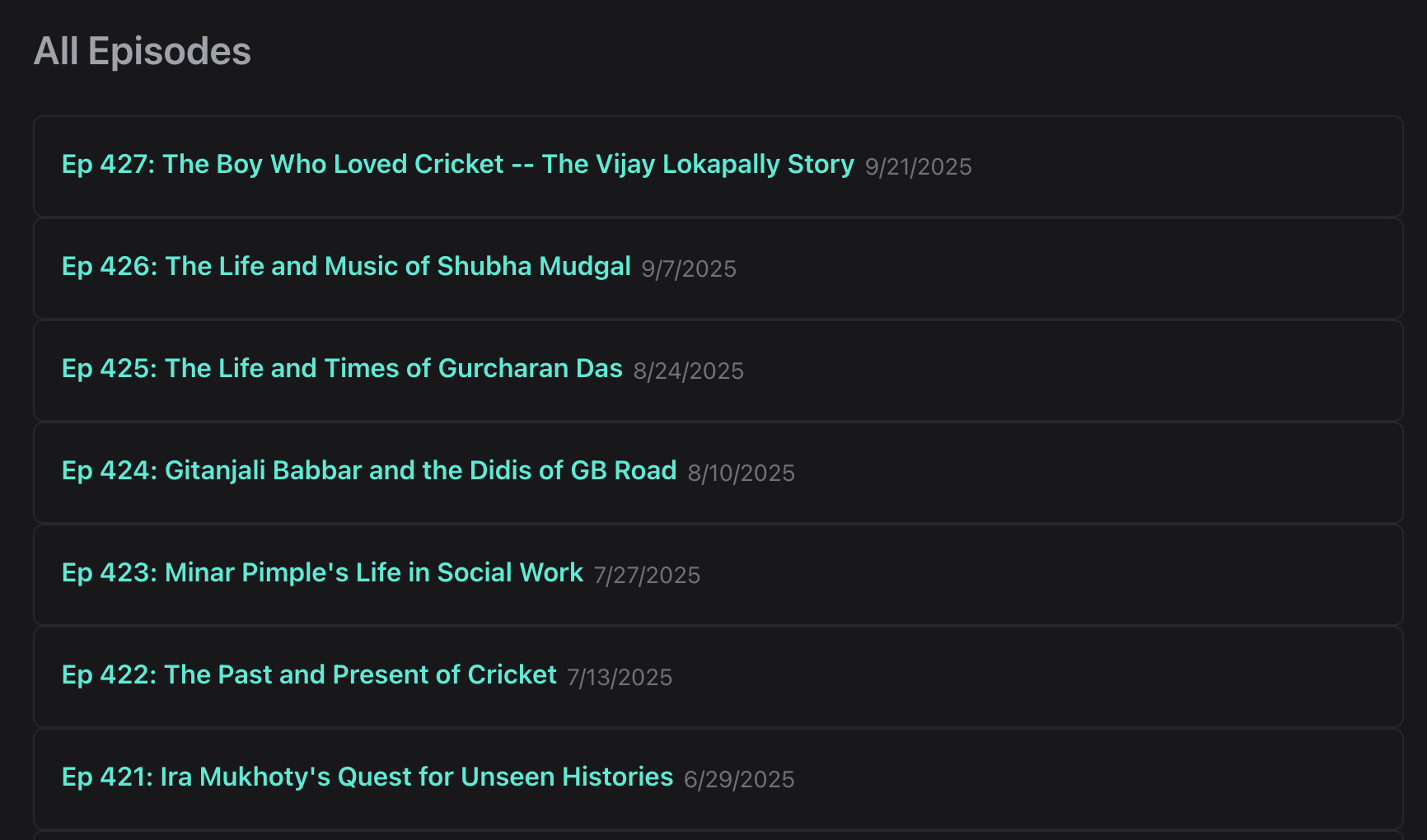Screen dimensions: 1427x840
Task: Open Ep 425 Gurcharan Das episode link
Action: [342, 369]
